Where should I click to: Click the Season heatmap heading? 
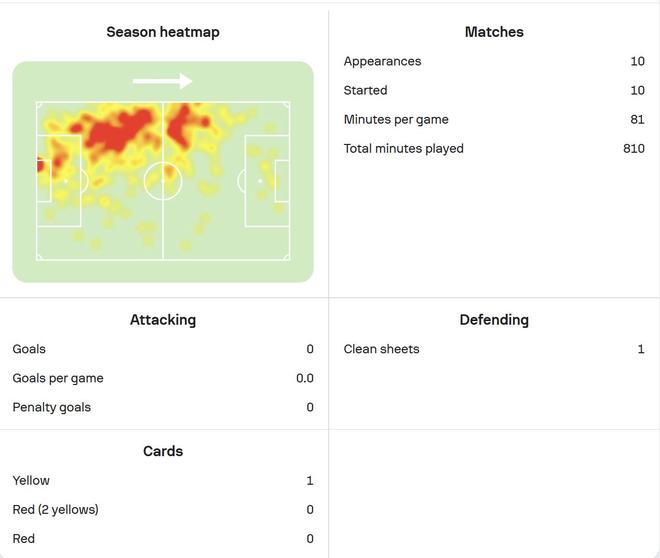[x=163, y=32]
